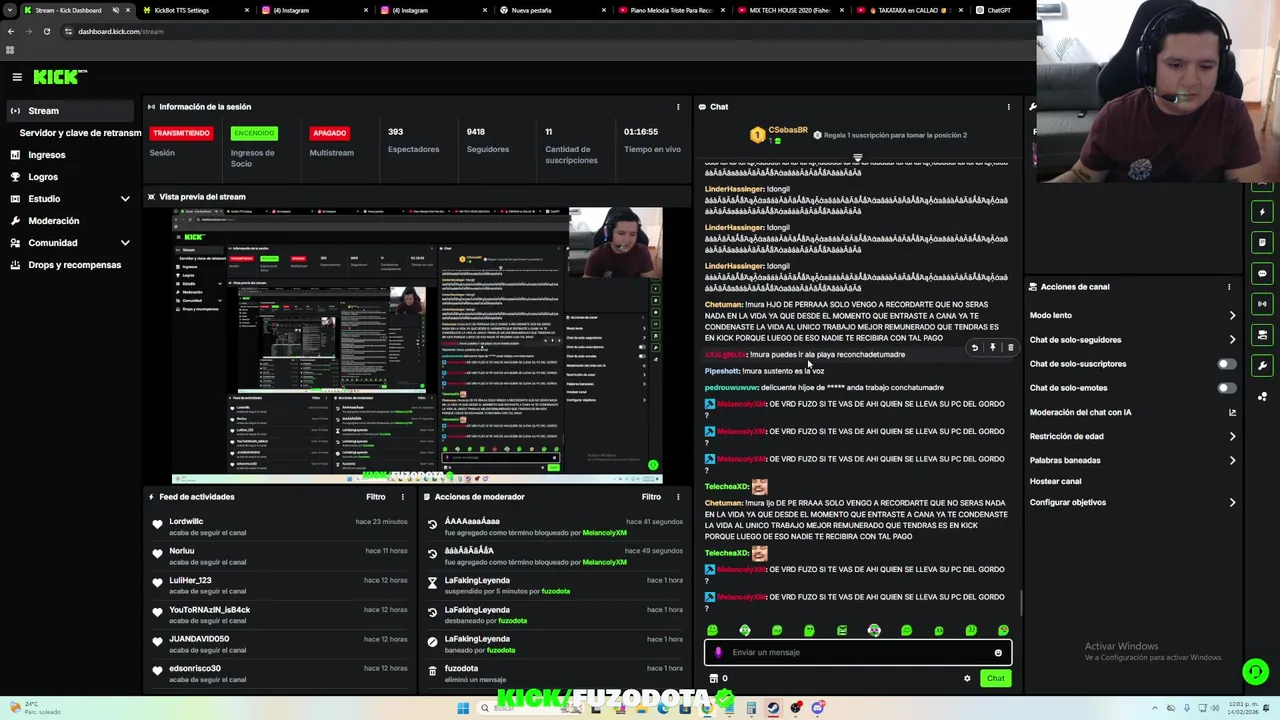Click the wrench widget icon in right rail
The image size is (1280, 720).
click(1262, 366)
